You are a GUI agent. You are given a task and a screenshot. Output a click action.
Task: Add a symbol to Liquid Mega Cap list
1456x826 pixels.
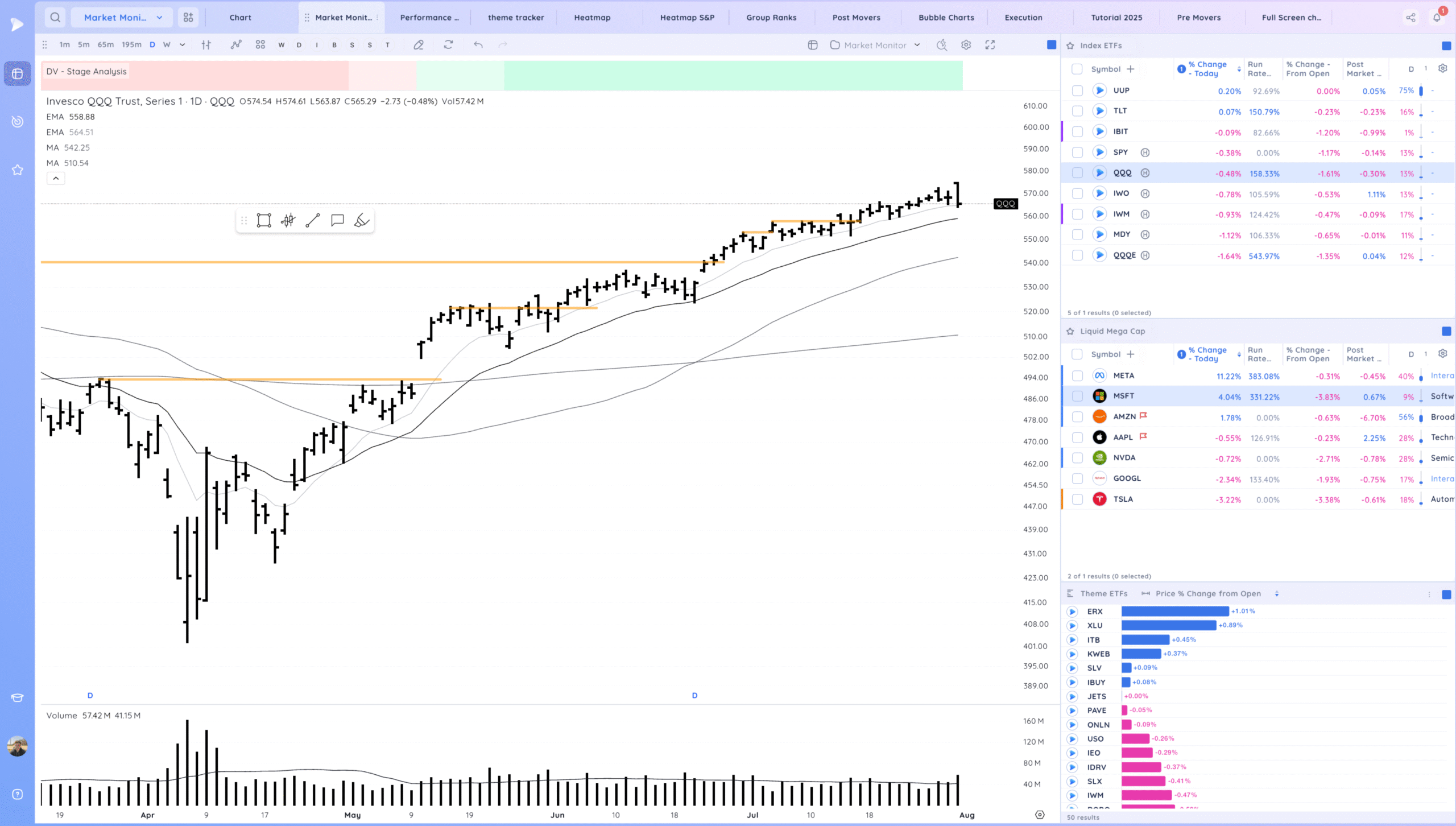[x=1131, y=354]
